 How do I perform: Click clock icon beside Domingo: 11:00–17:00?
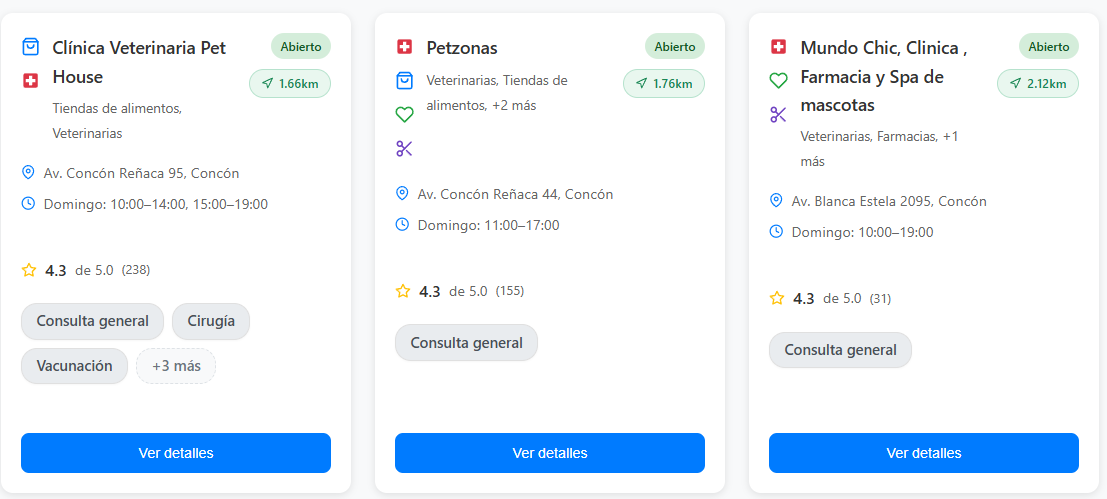(402, 225)
